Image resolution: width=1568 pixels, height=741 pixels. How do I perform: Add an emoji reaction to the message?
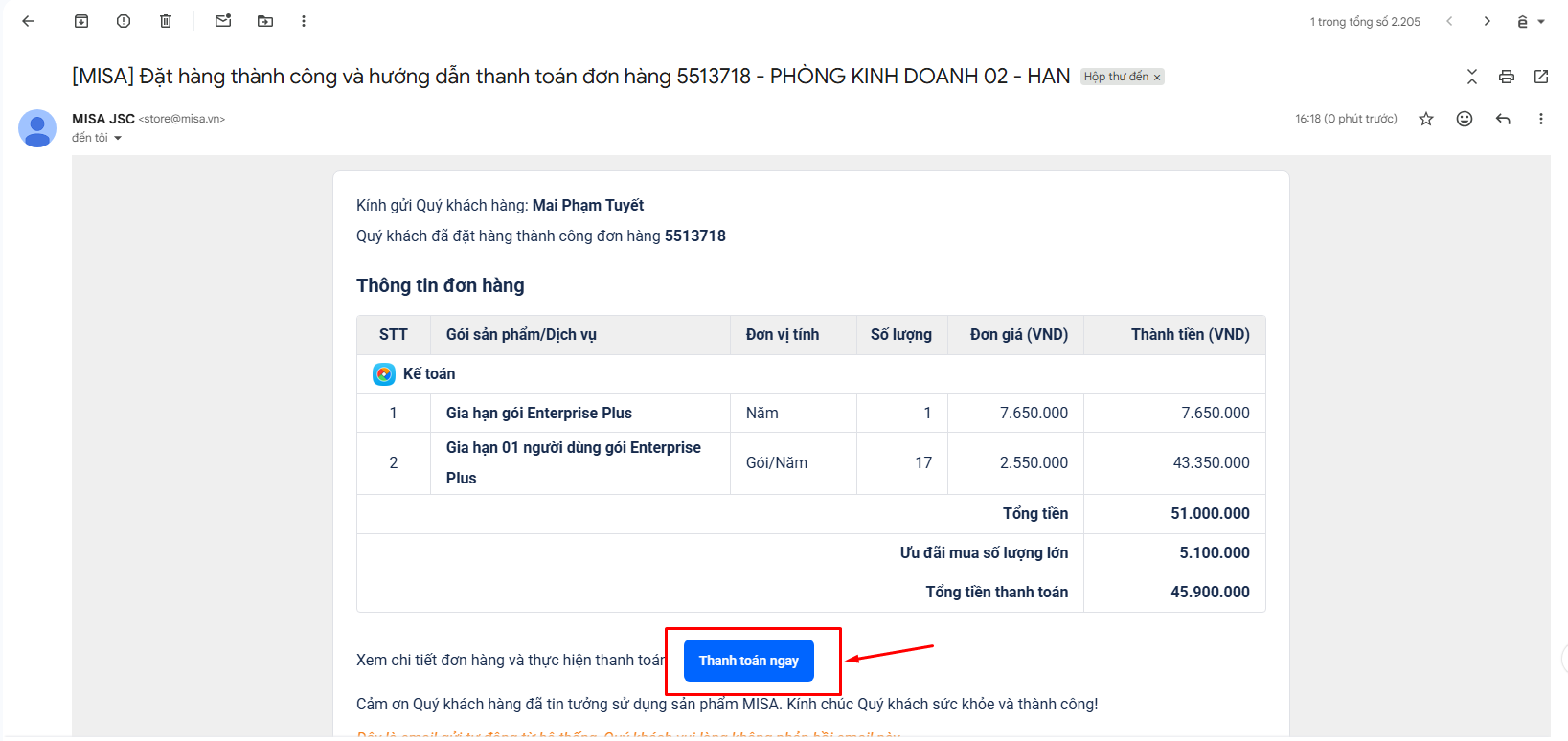1465,119
